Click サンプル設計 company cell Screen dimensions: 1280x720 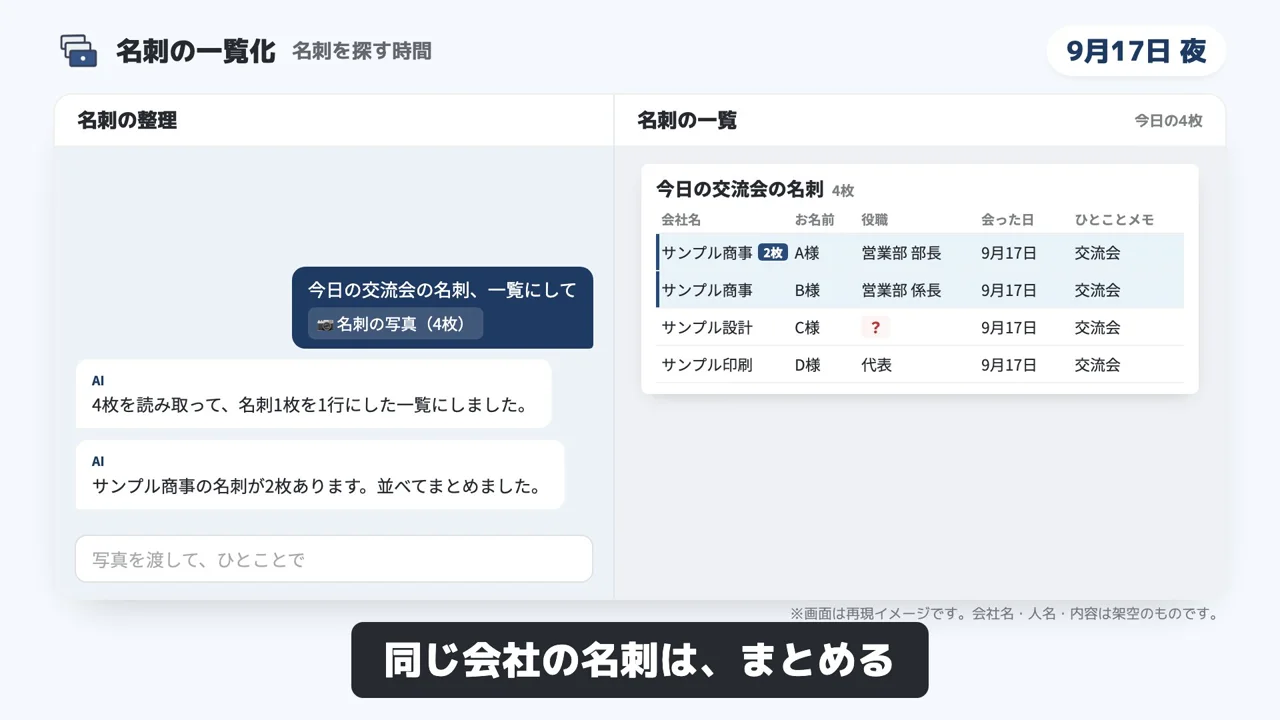(707, 327)
